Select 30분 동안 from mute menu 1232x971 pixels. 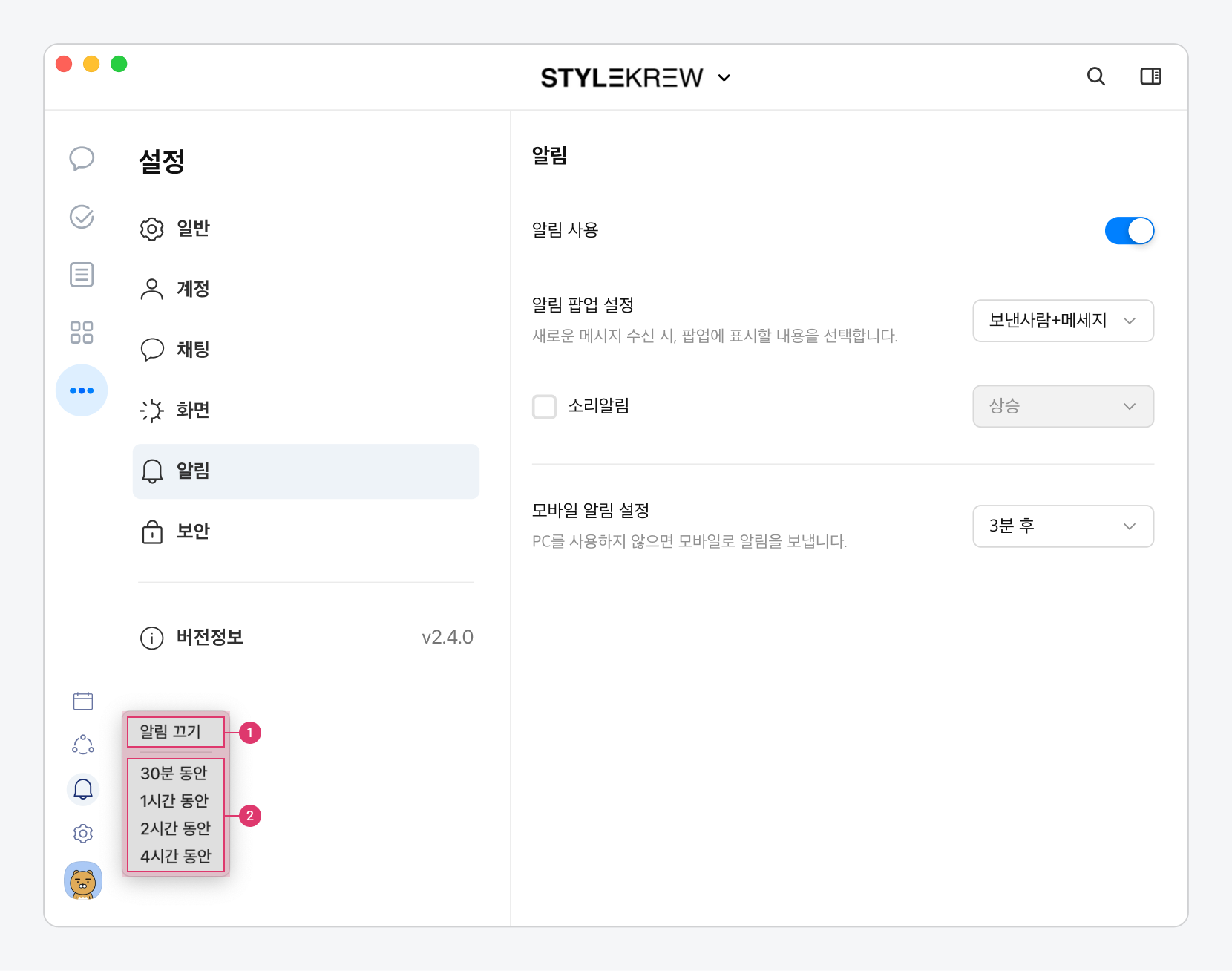(x=174, y=774)
